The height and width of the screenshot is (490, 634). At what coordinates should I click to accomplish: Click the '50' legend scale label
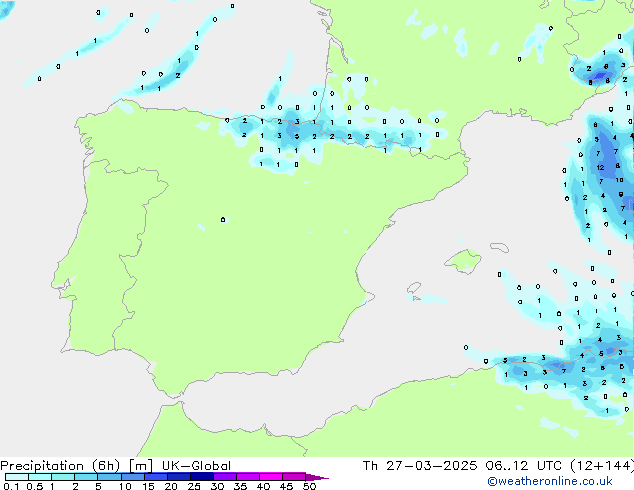(x=309, y=486)
